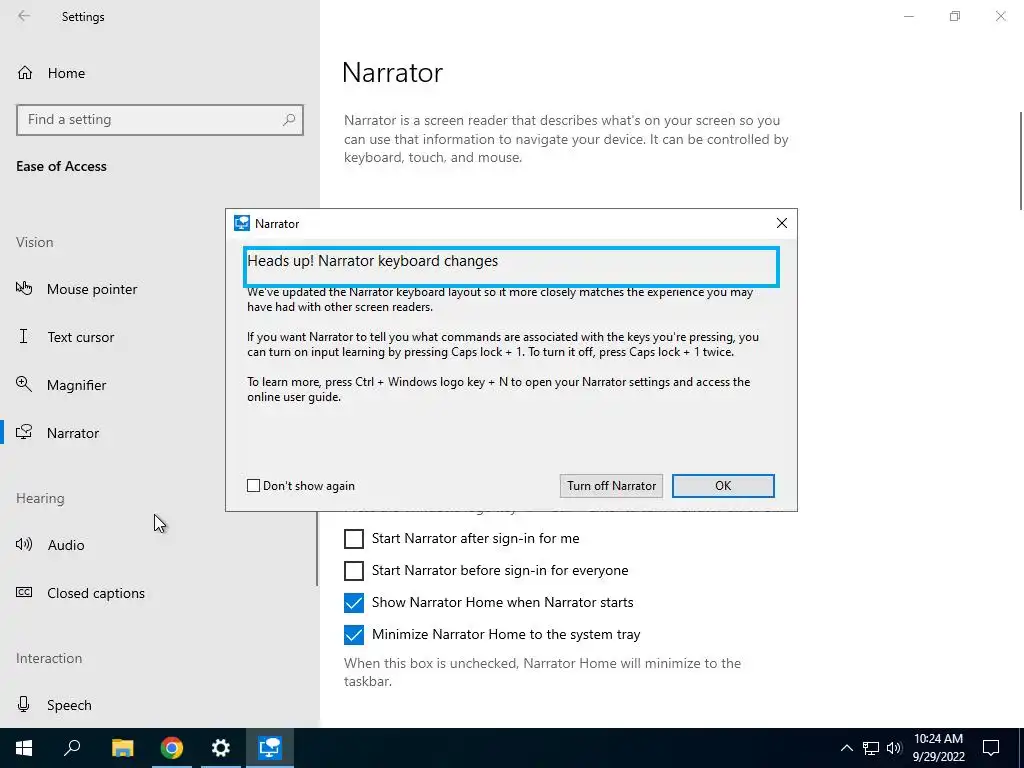The height and width of the screenshot is (768, 1024).
Task: Click the Narrator page title
Action: (x=392, y=72)
